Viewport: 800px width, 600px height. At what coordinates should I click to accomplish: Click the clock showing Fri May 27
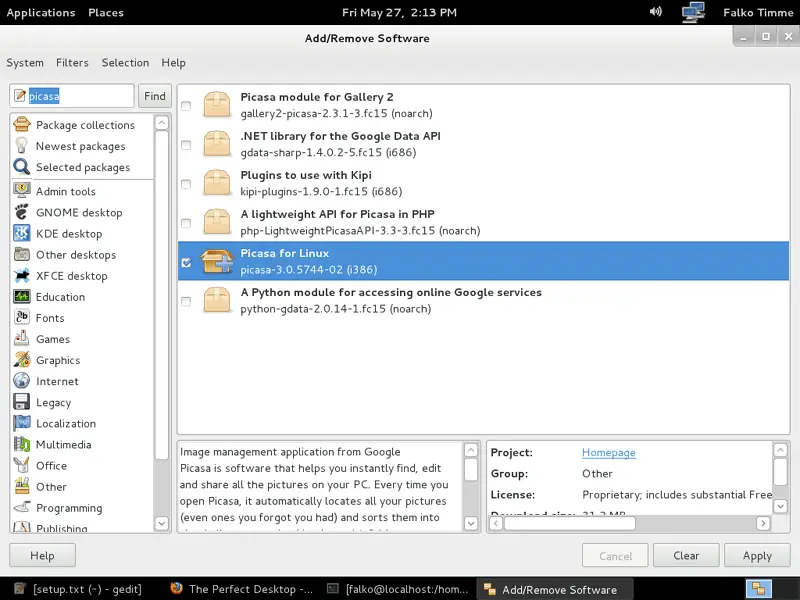tap(399, 12)
